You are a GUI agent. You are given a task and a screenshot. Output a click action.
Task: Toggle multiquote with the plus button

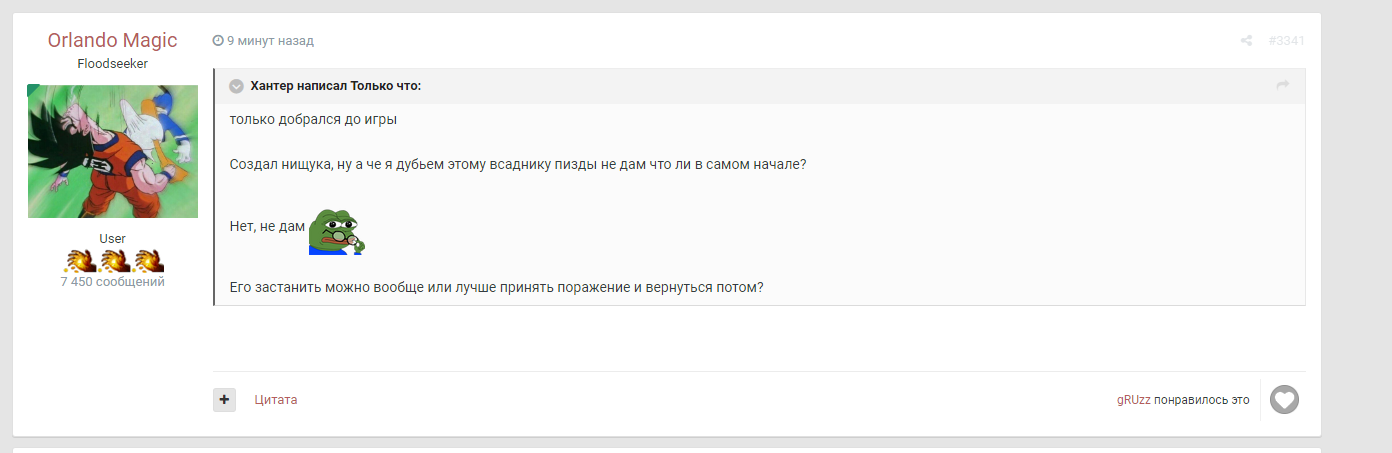point(224,400)
